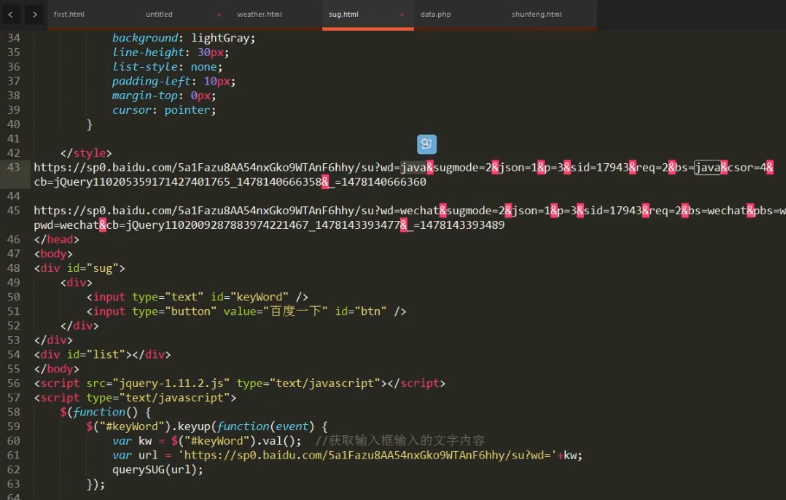Switch to the untitled tab
The height and width of the screenshot is (500, 786).
pos(159,15)
